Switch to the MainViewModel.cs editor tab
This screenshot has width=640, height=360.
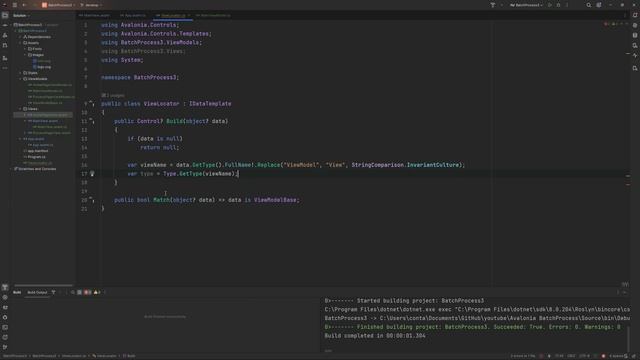[x=213, y=16]
